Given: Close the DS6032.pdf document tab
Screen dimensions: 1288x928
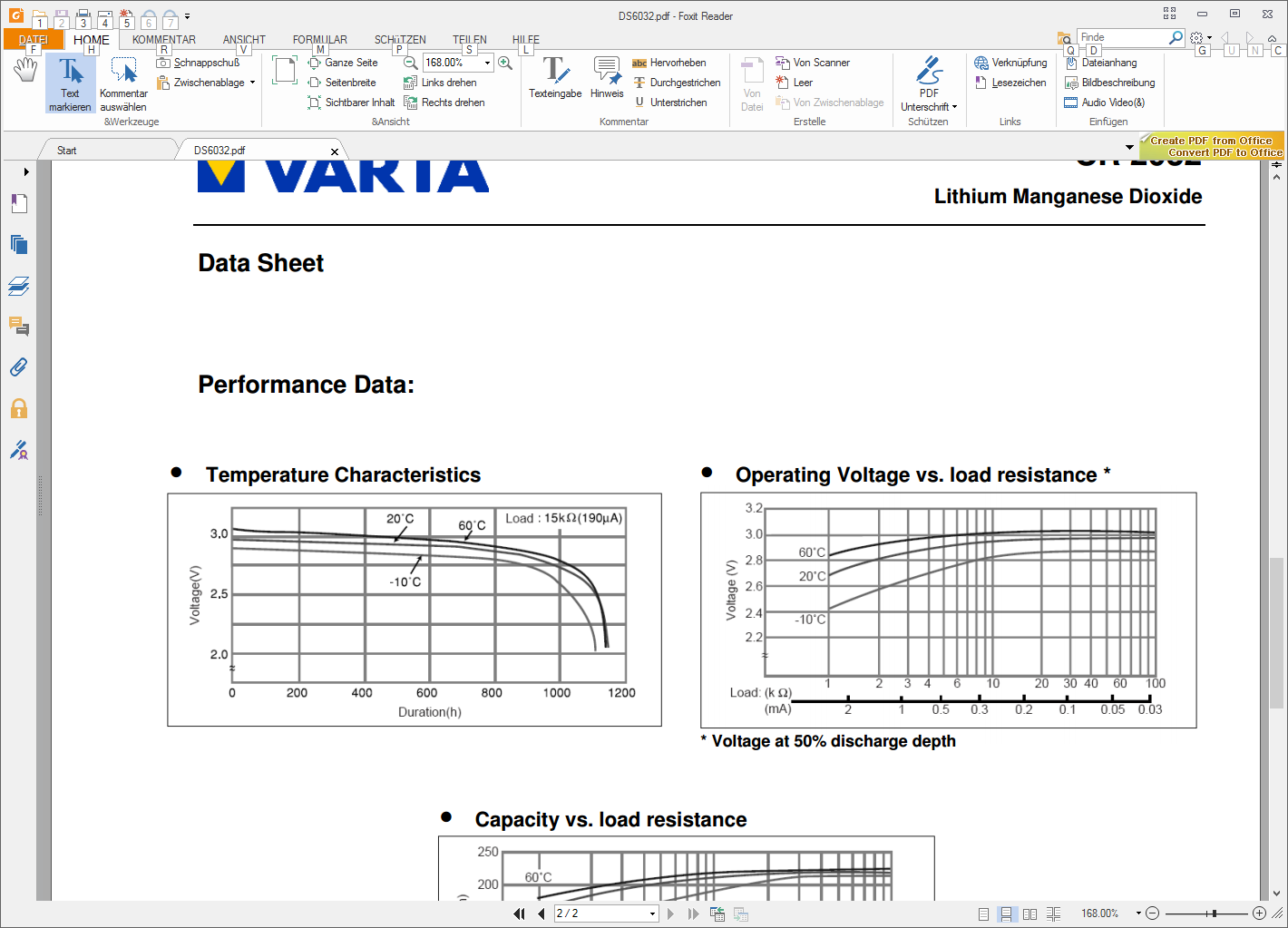Looking at the screenshot, I should (335, 151).
